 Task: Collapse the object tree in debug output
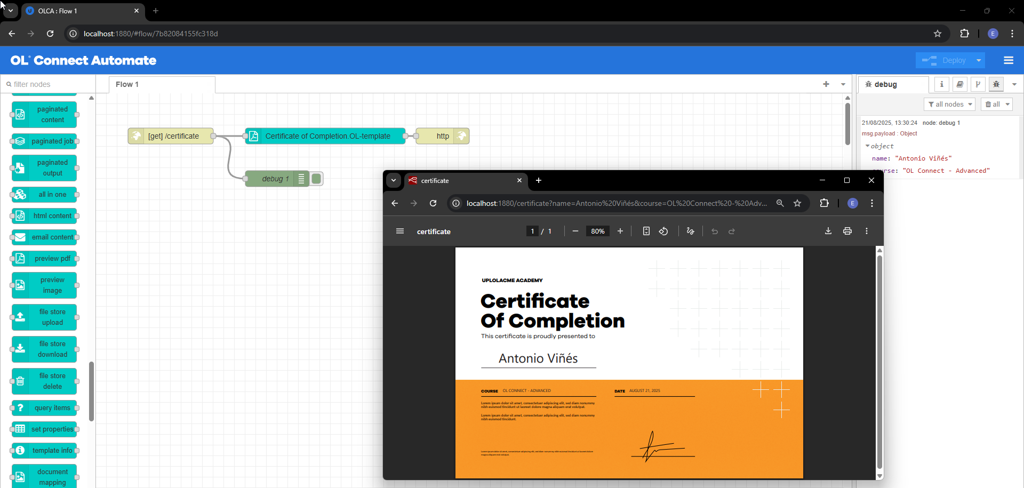[x=867, y=146]
